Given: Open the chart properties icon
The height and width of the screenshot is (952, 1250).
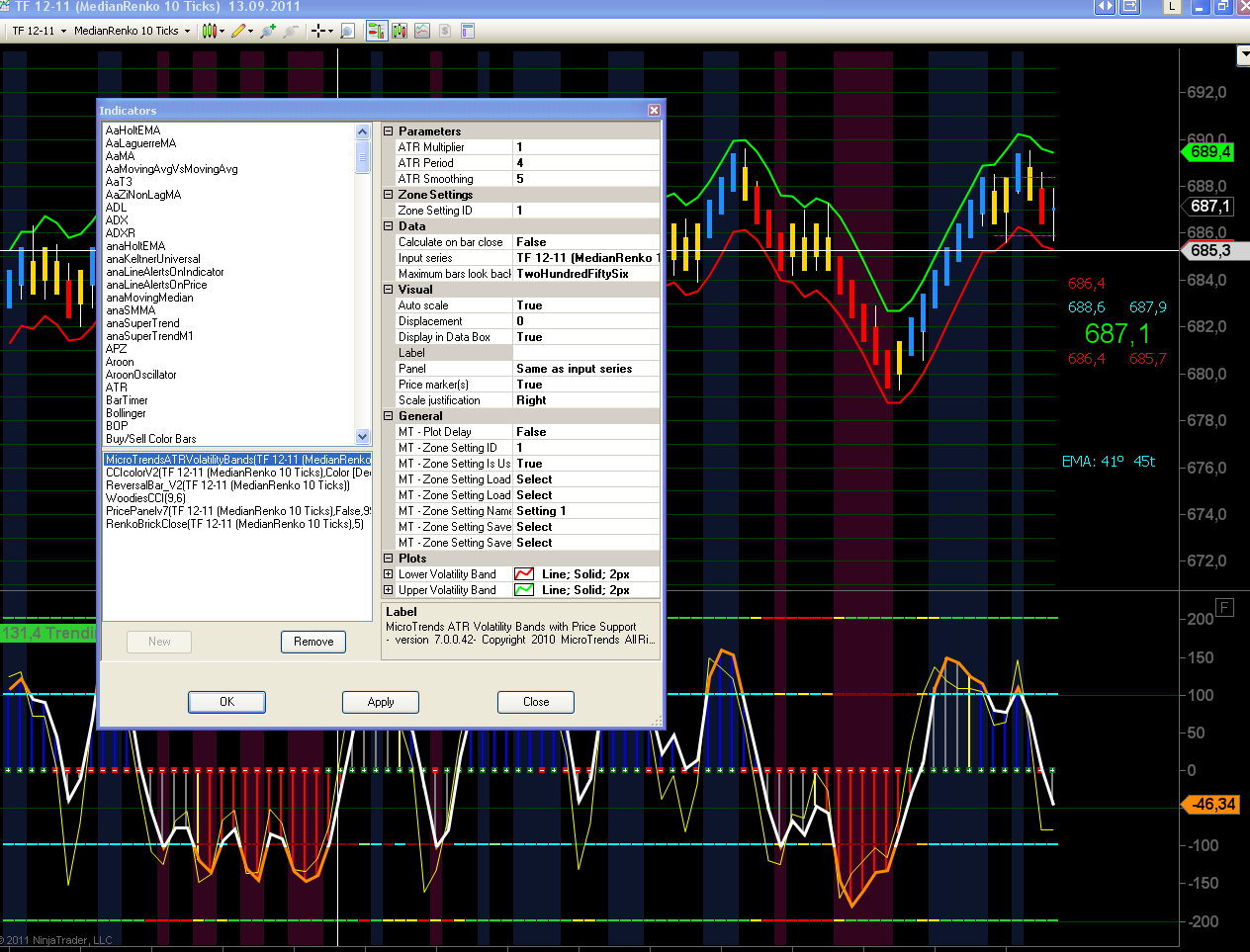Looking at the screenshot, I should [468, 31].
